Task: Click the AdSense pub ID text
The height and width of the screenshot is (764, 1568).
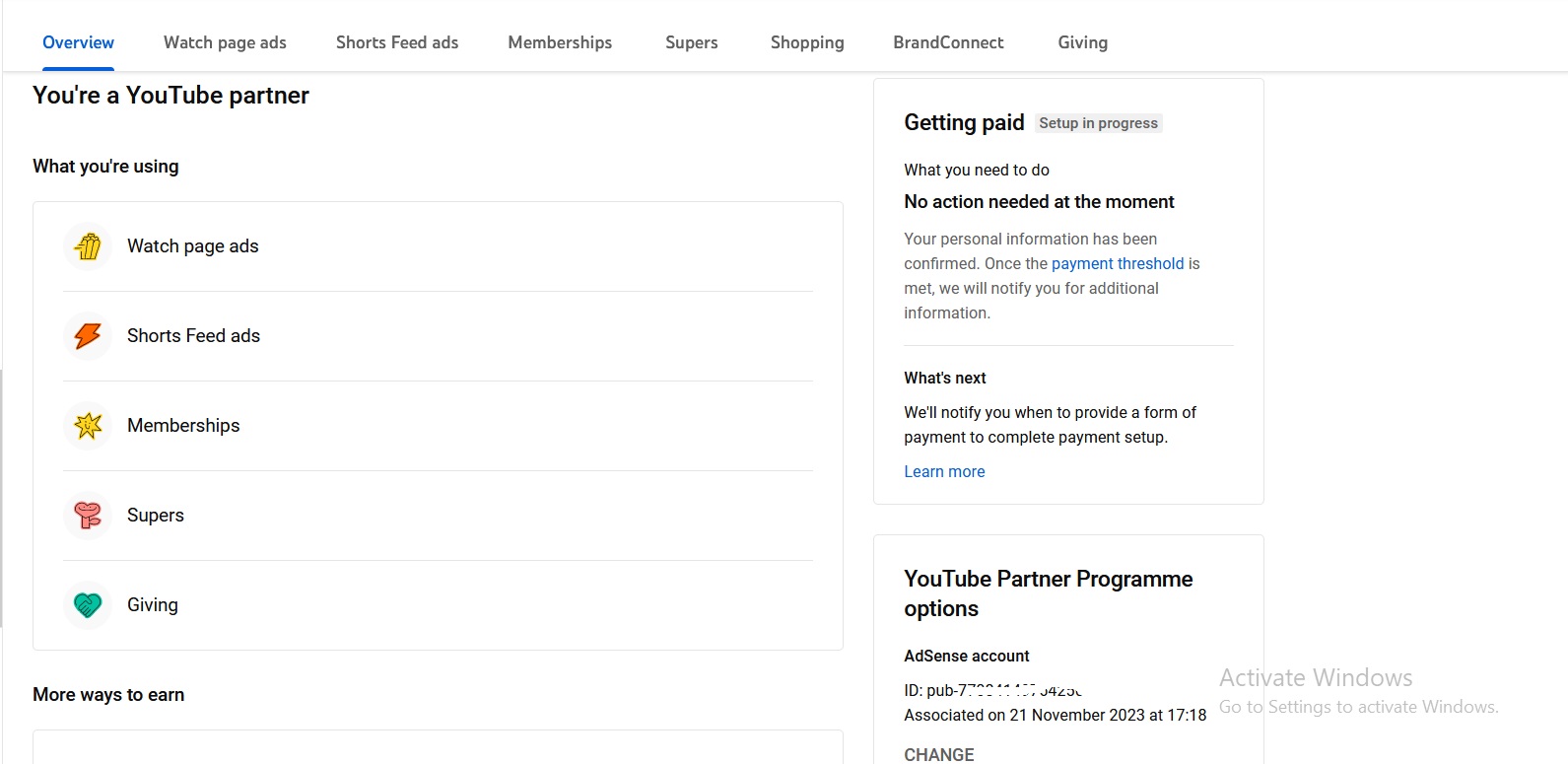Action: pos(992,690)
